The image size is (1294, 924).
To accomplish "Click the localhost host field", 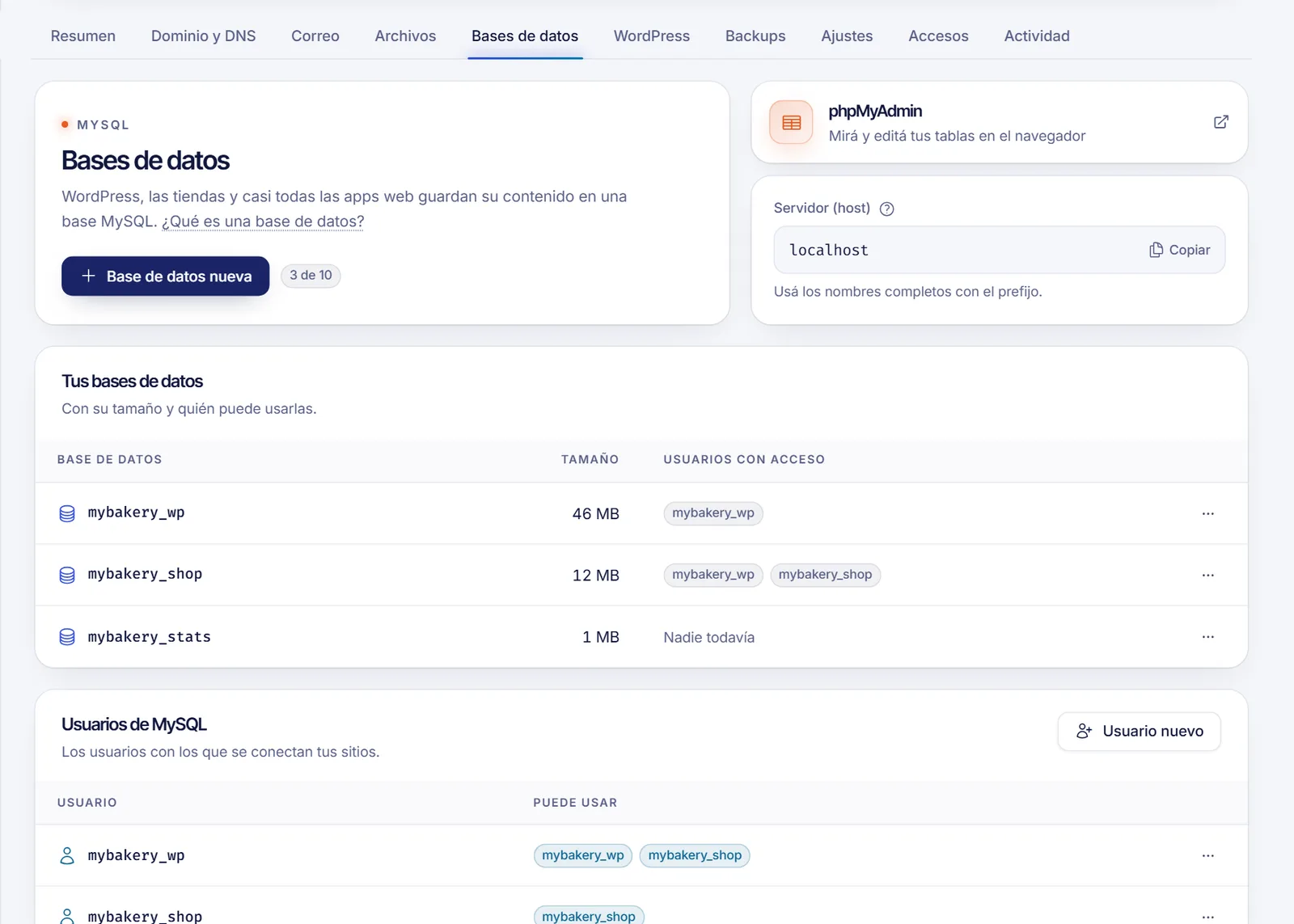I will coord(999,250).
